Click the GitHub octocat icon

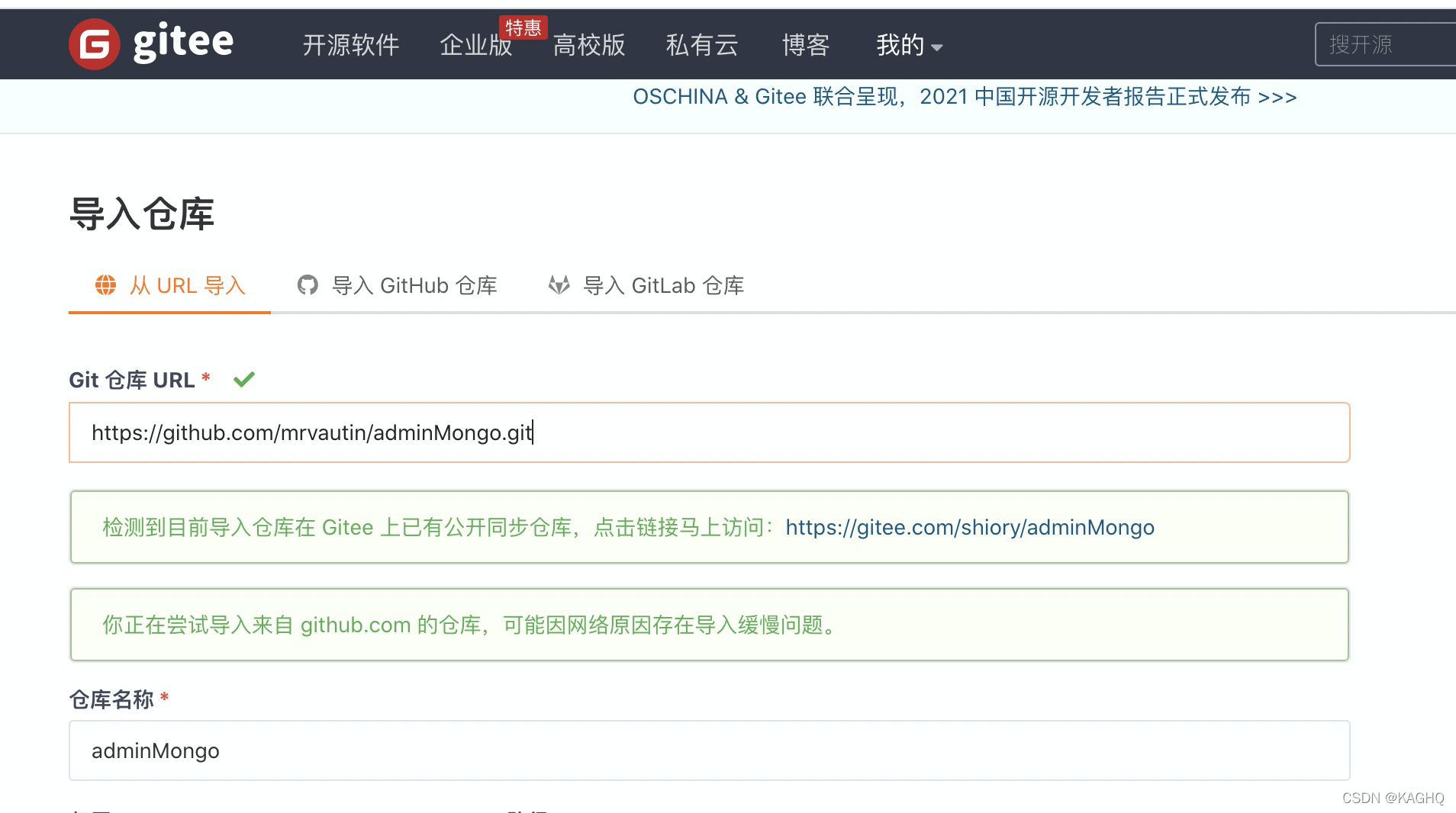[x=308, y=285]
